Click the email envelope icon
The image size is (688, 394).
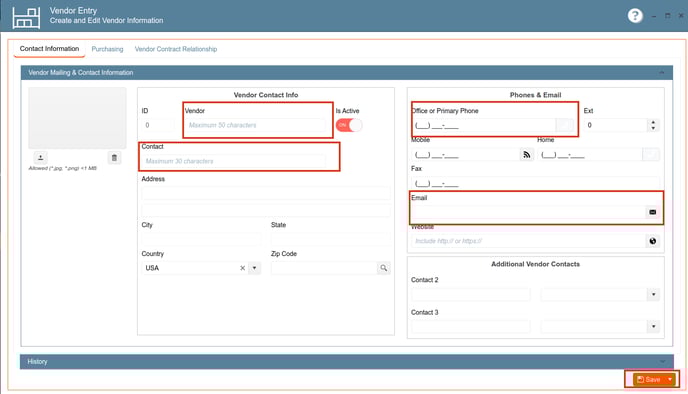652,212
